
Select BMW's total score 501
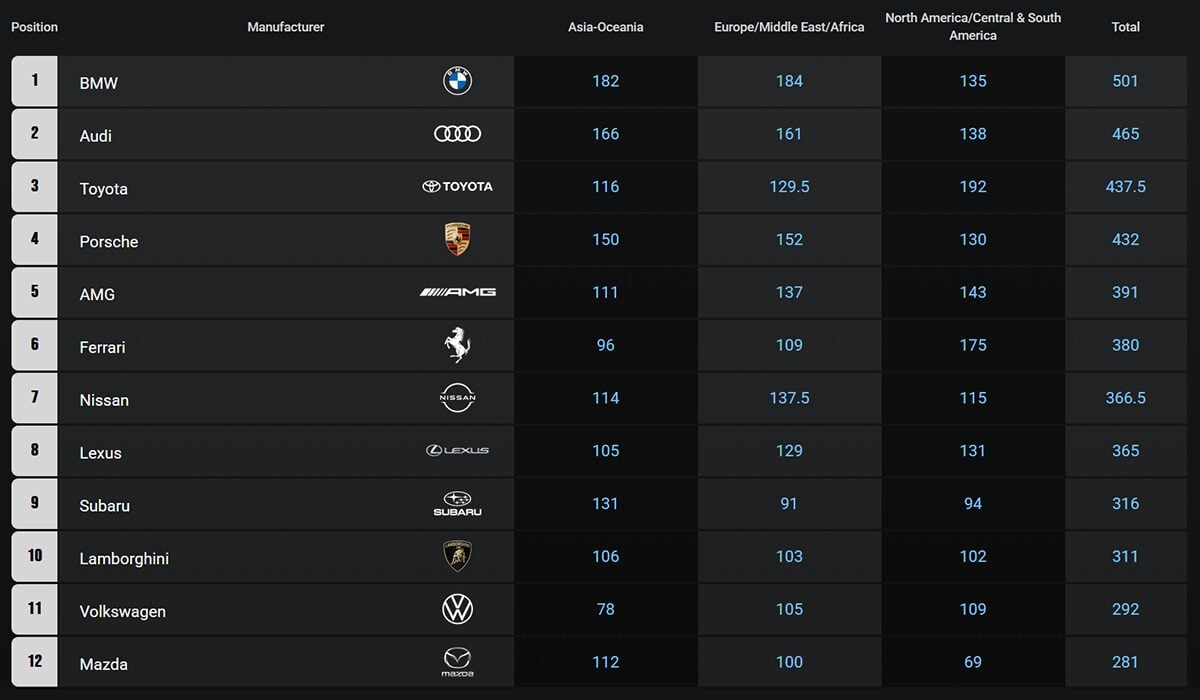pos(1125,81)
